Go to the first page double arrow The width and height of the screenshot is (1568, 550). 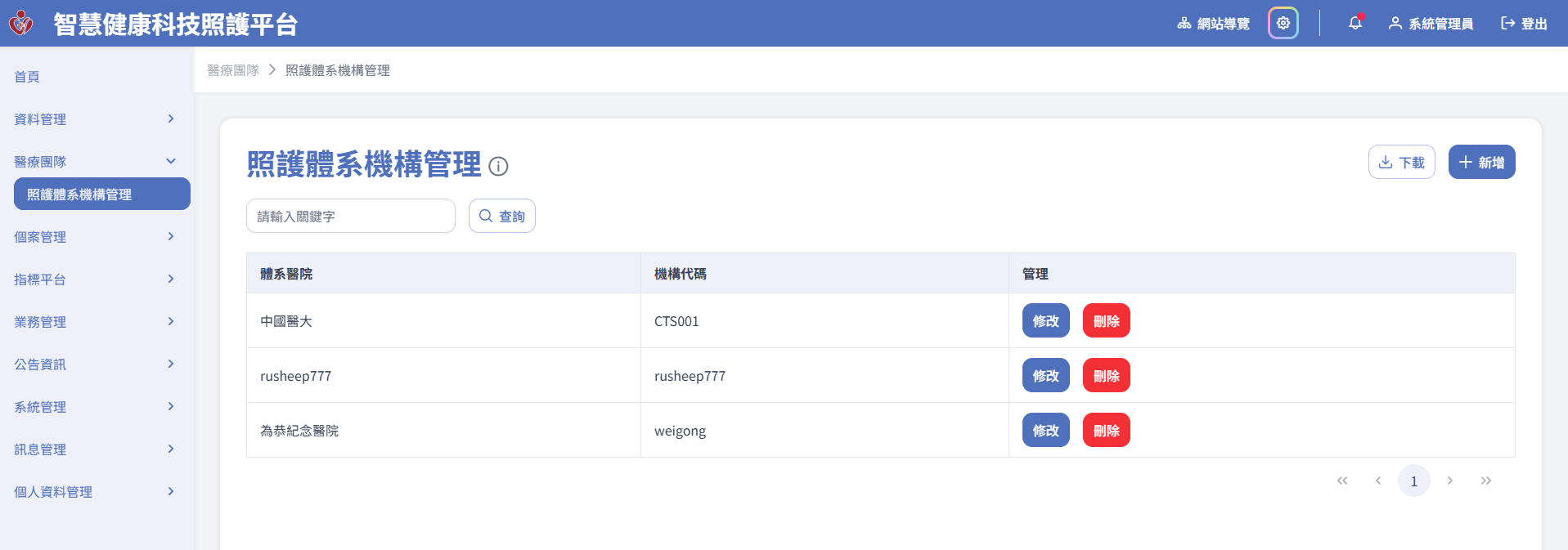click(x=1341, y=481)
